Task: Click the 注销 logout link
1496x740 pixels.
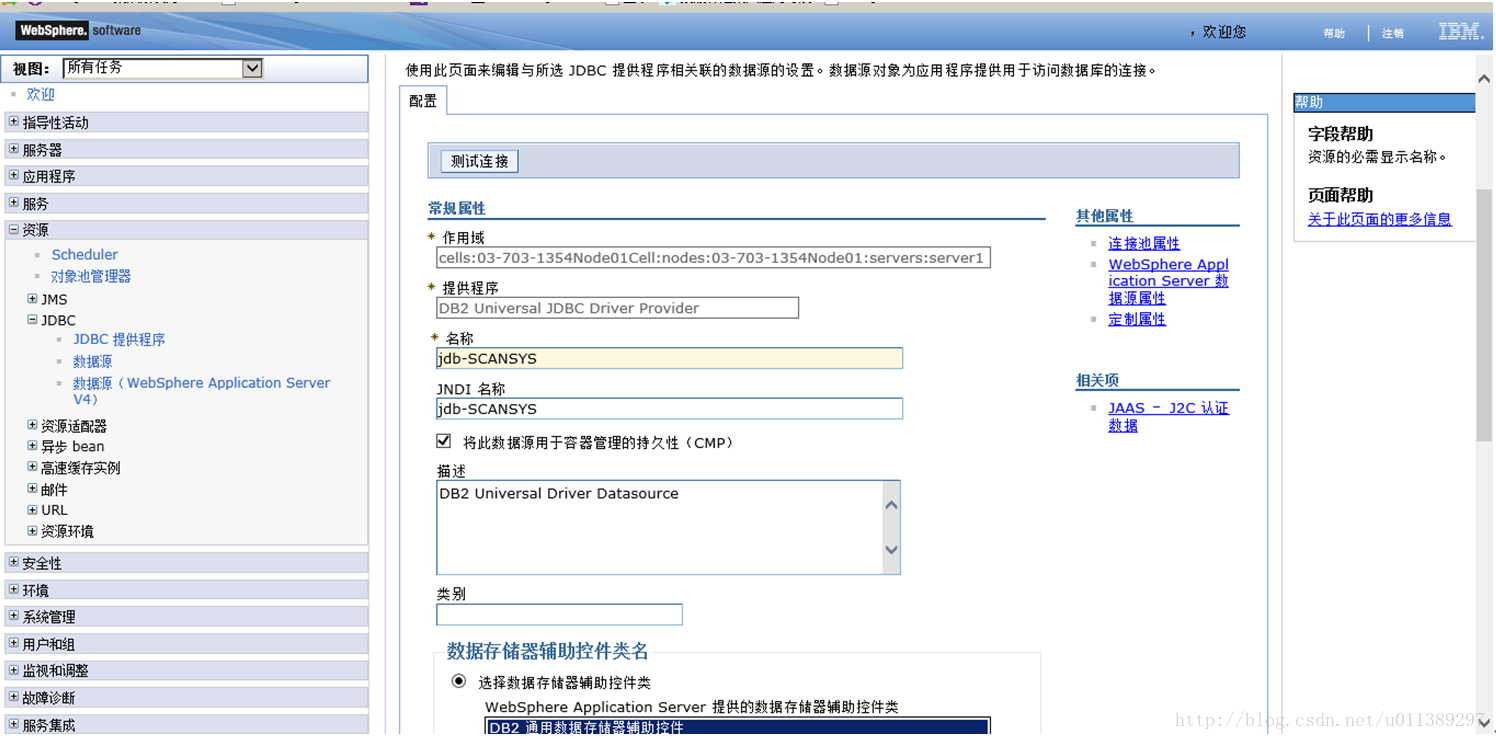Action: (x=1393, y=34)
